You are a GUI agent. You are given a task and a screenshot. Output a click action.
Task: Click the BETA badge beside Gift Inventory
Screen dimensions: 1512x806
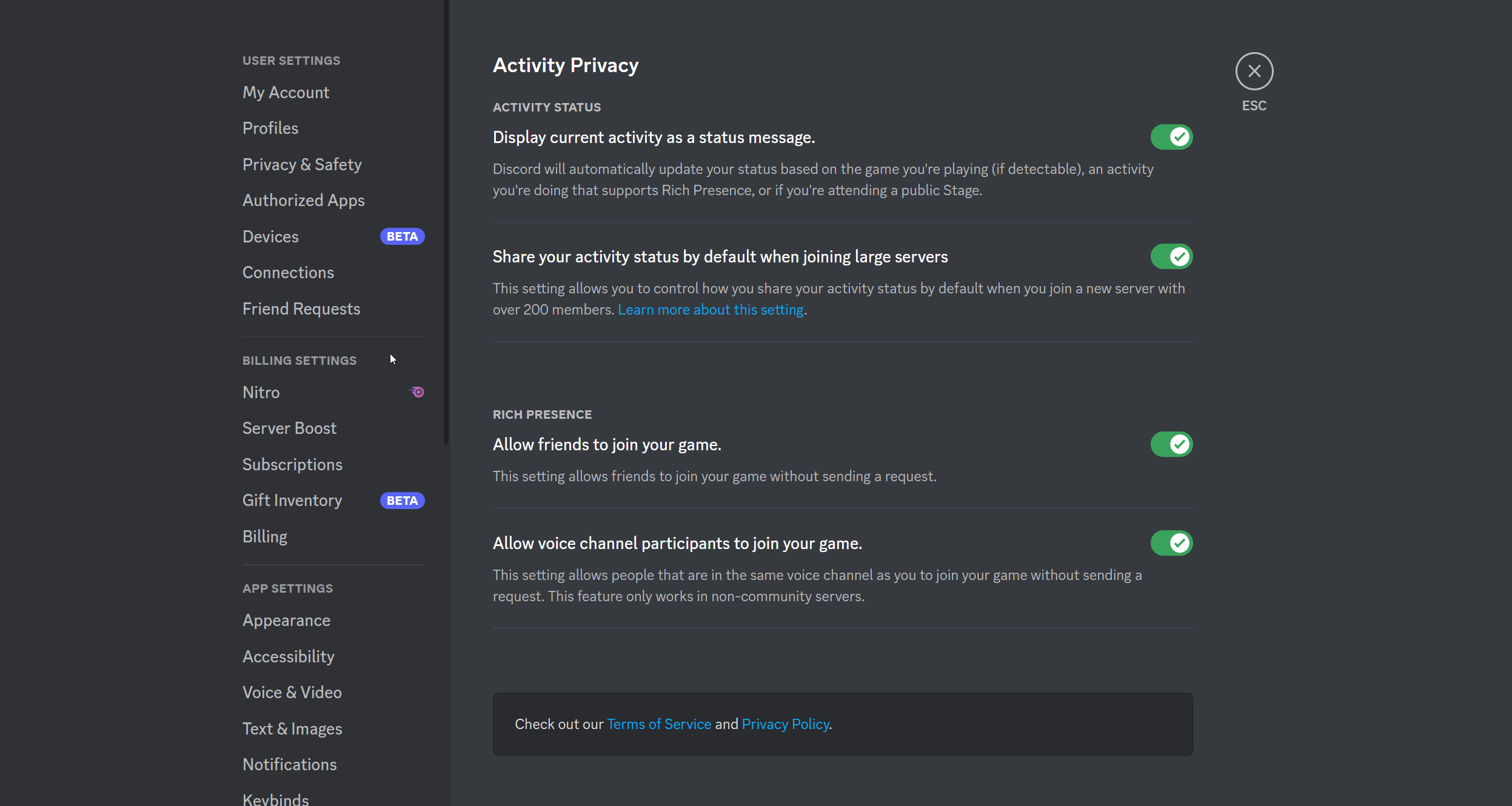click(402, 501)
